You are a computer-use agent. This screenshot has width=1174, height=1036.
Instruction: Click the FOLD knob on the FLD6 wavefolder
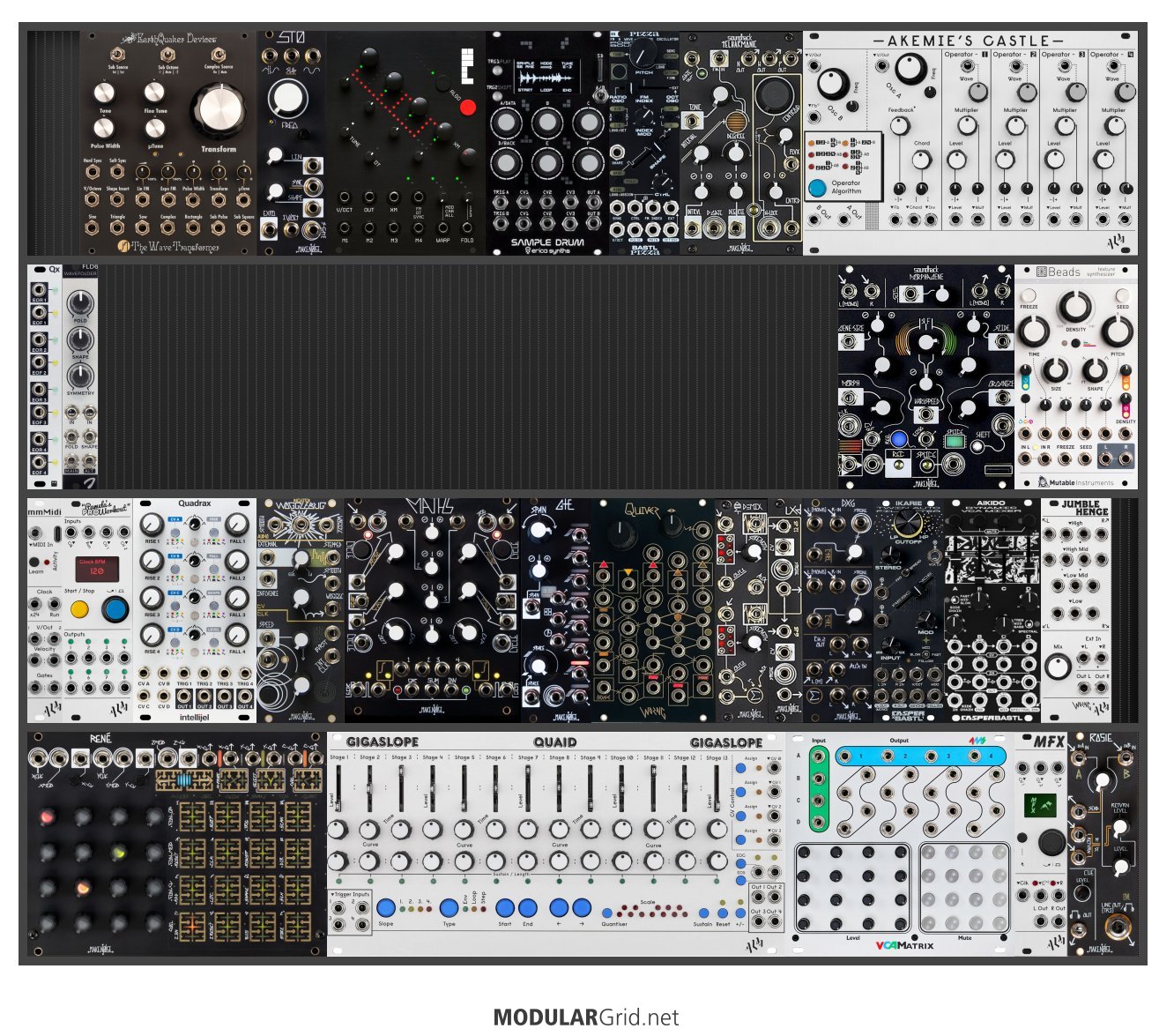pos(80,302)
